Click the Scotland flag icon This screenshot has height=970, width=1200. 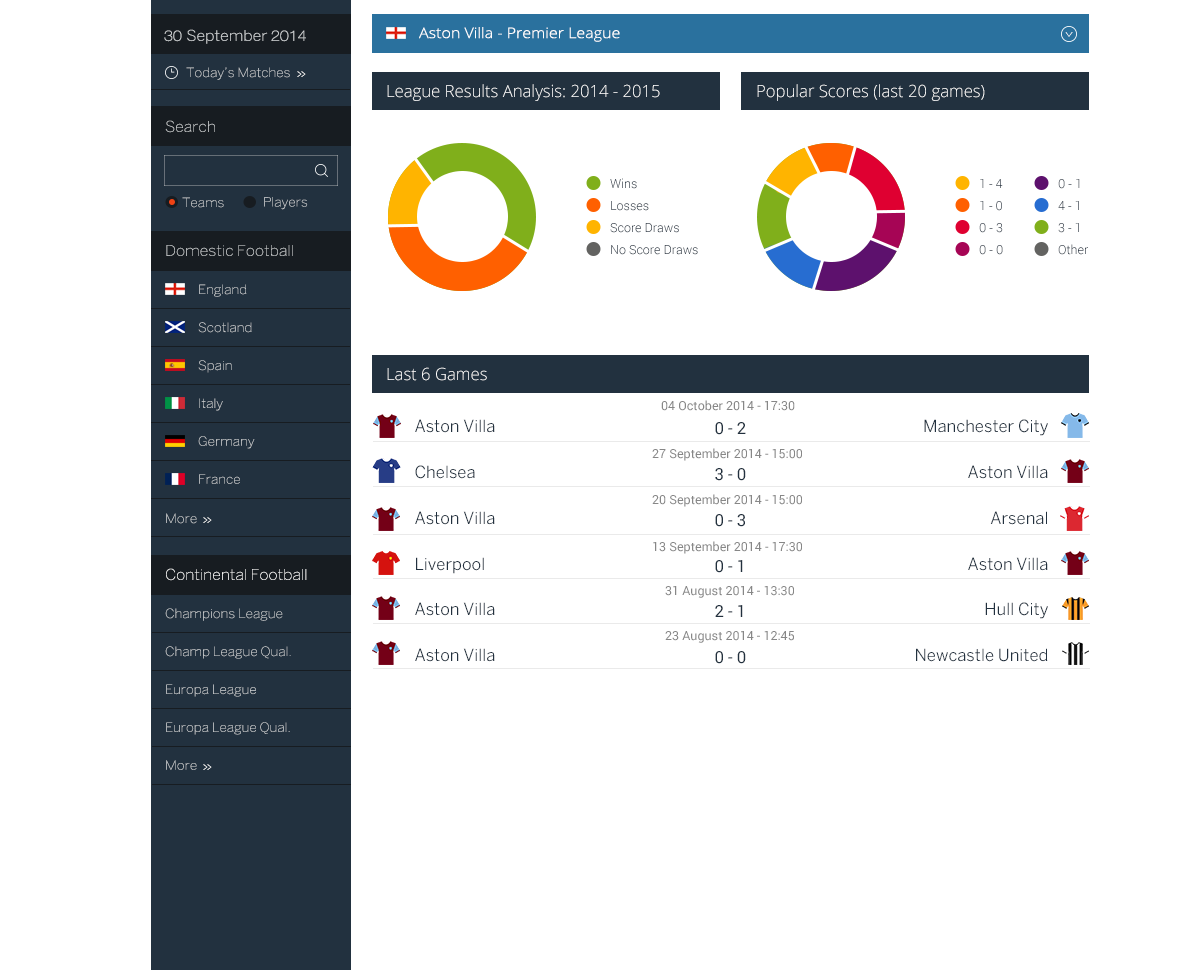coord(175,327)
